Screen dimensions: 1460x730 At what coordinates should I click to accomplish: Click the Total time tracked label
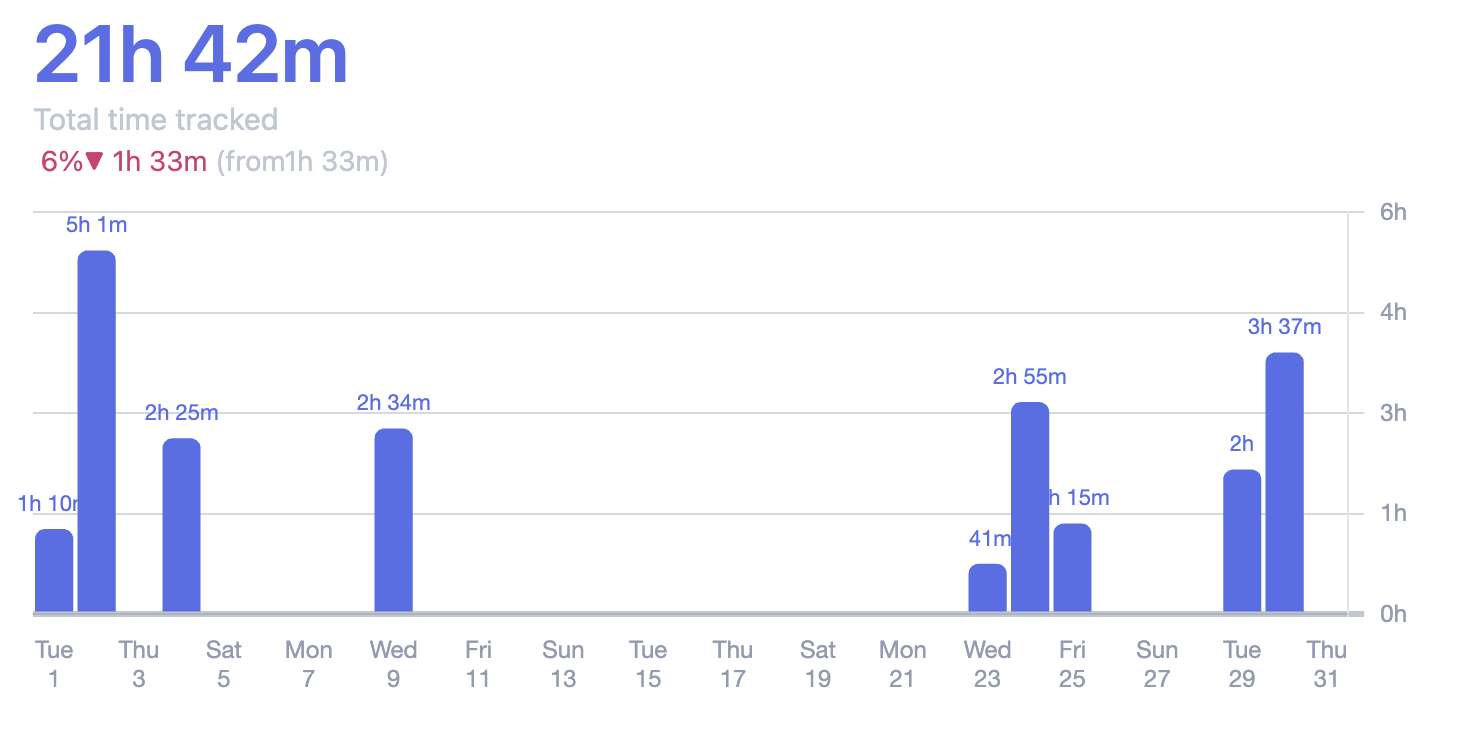[x=156, y=120]
